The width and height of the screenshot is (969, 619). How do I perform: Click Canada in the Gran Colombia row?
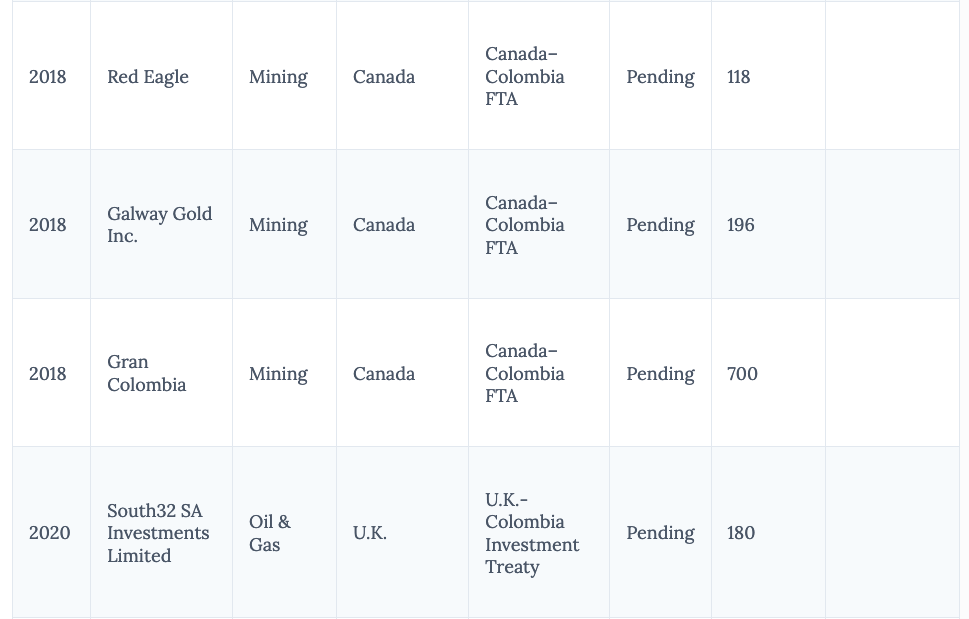(384, 374)
